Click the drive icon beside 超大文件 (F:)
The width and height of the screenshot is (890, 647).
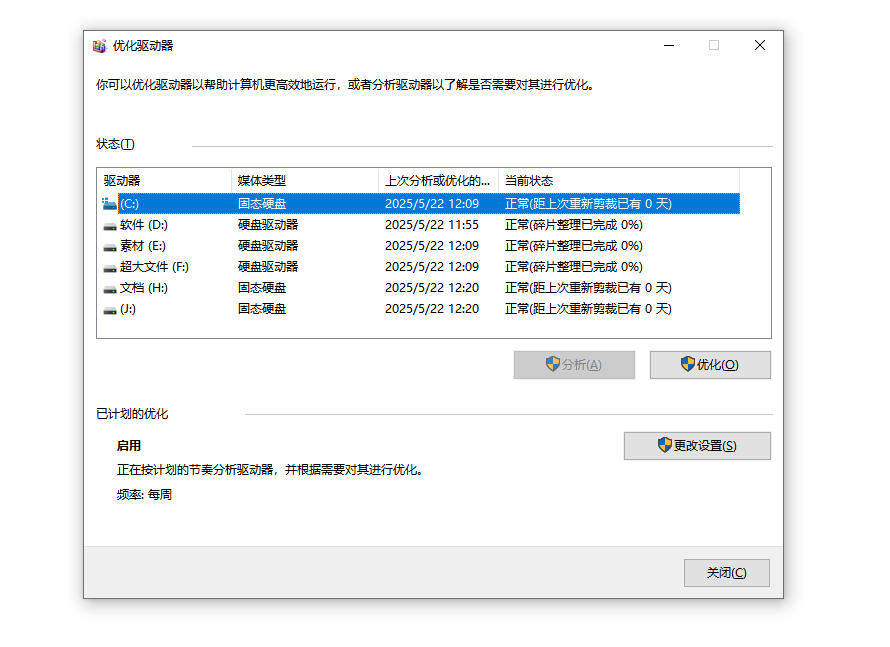110,268
